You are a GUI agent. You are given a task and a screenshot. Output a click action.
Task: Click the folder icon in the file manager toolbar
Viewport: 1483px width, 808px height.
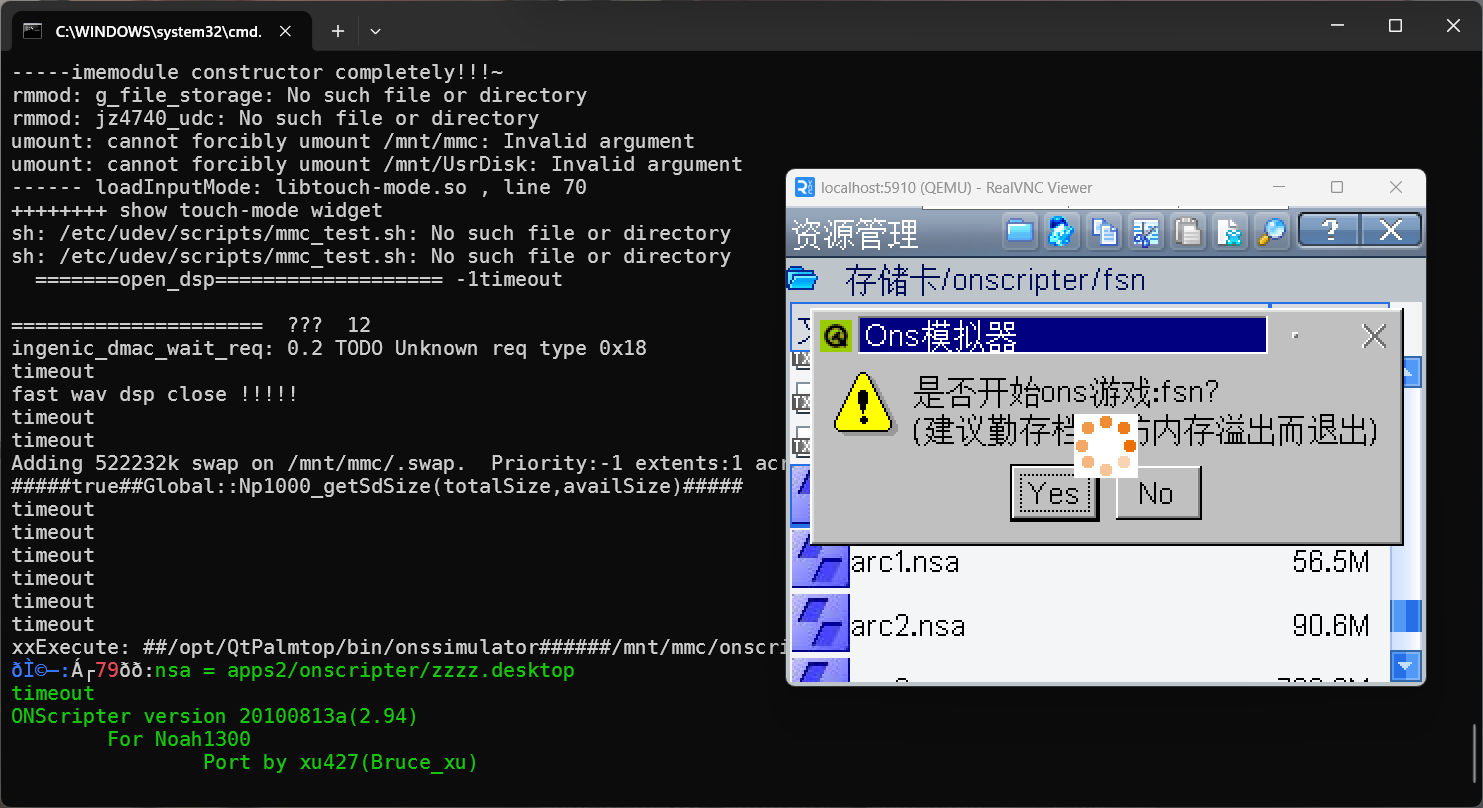pos(1020,231)
